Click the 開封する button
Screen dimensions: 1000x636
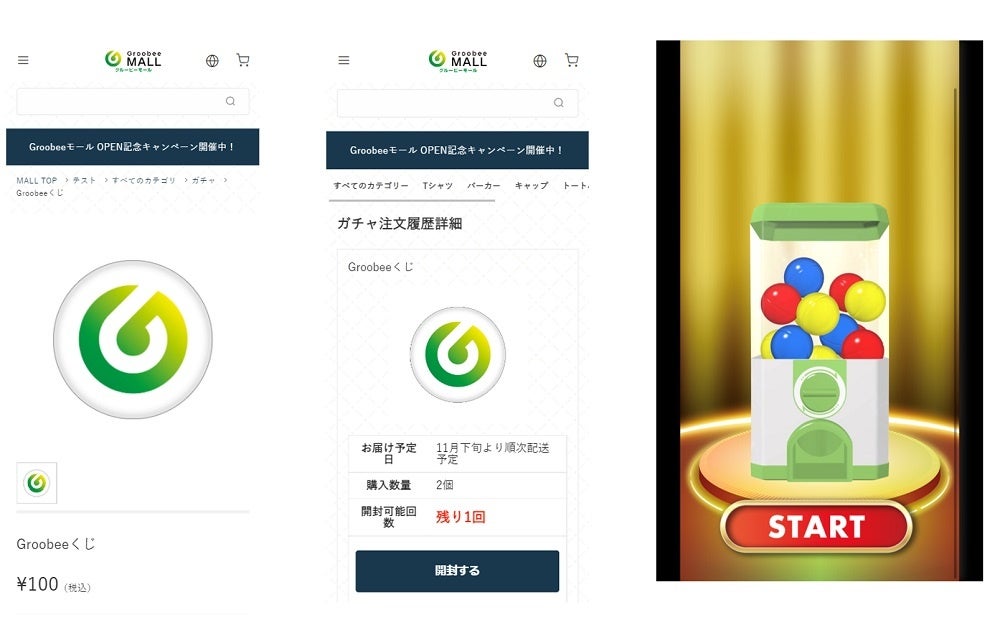tap(457, 571)
